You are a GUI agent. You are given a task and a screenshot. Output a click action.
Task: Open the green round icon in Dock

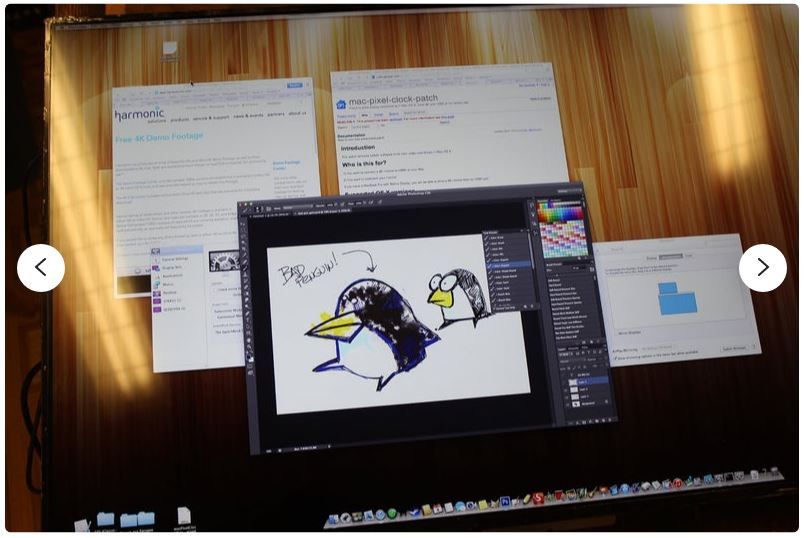(x=392, y=513)
